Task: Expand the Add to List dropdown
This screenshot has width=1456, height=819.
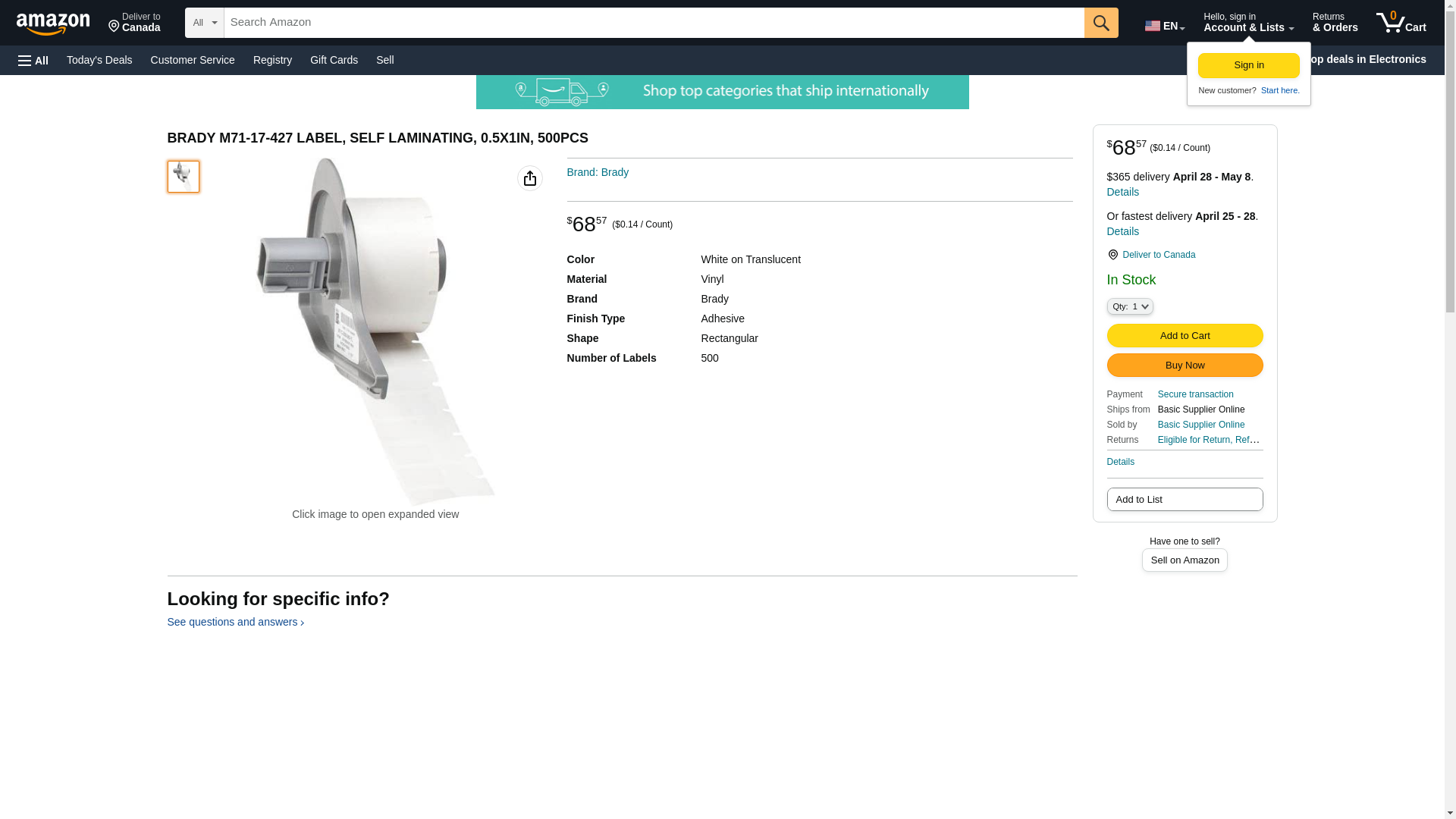Action: tap(1185, 499)
